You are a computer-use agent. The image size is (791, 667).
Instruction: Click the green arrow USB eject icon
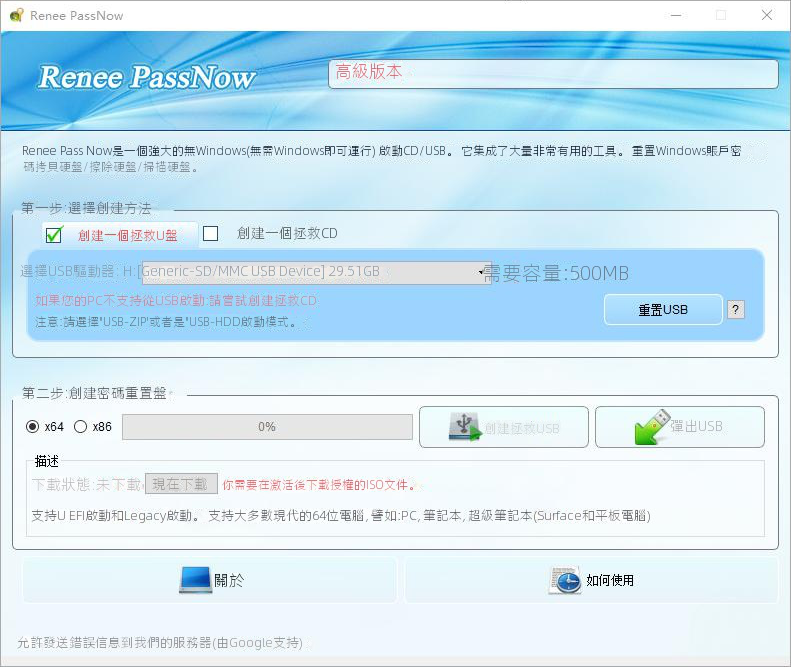pyautogui.click(x=652, y=427)
